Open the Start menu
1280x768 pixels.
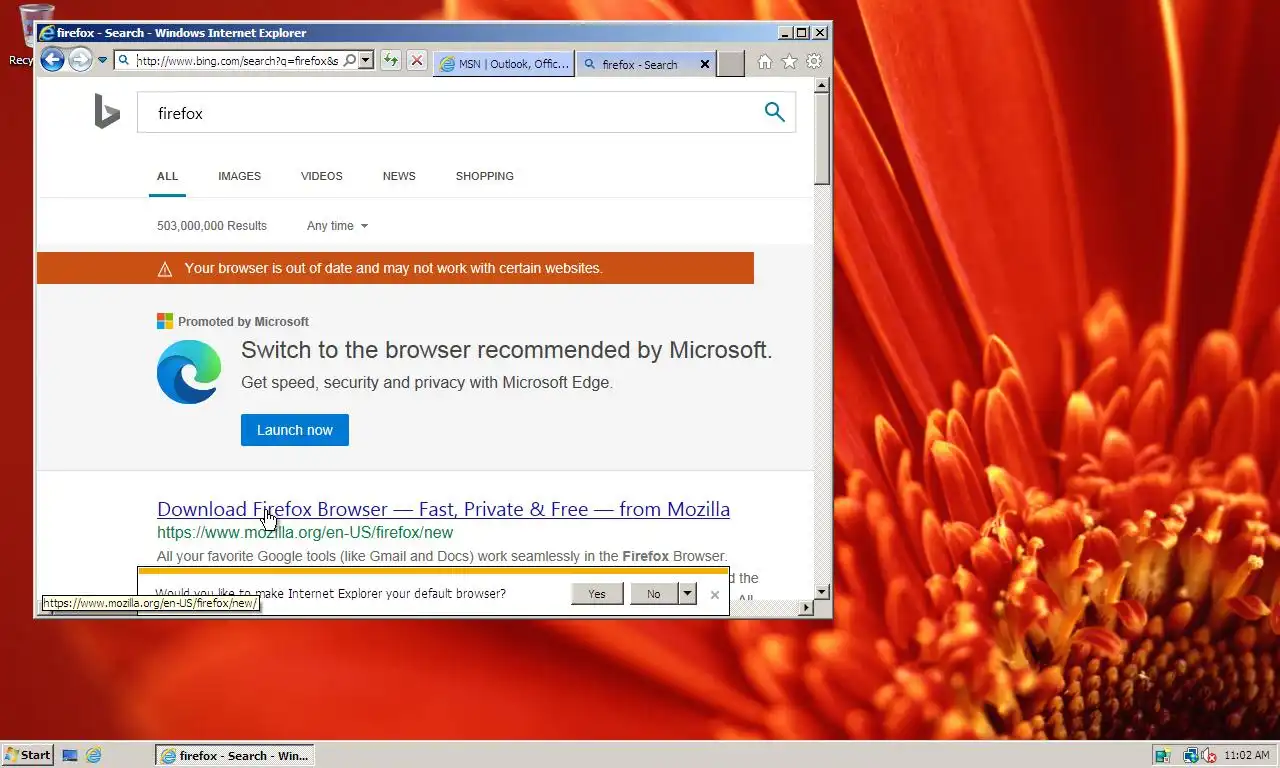click(27, 755)
